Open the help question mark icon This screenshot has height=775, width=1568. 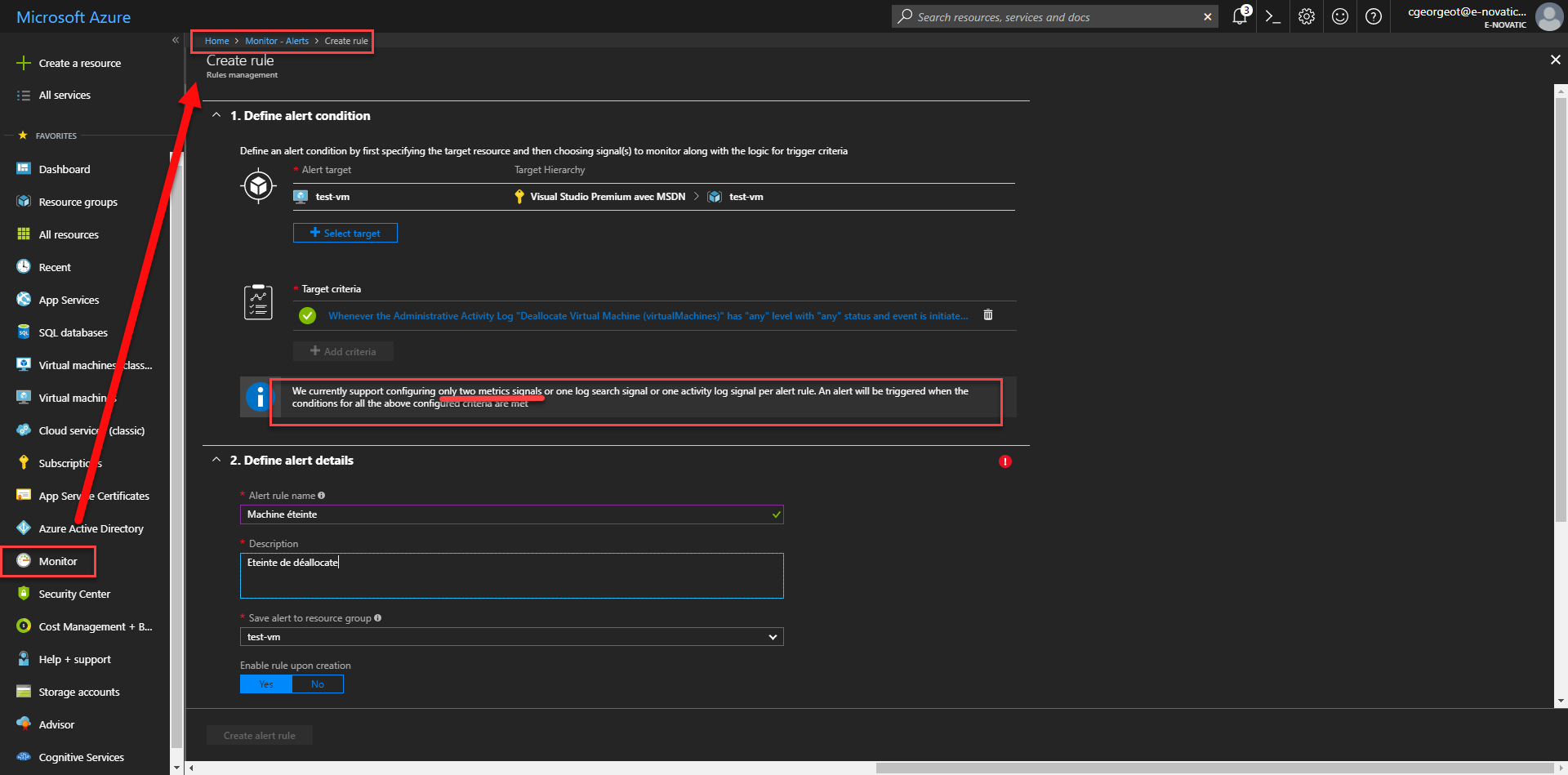[x=1374, y=16]
